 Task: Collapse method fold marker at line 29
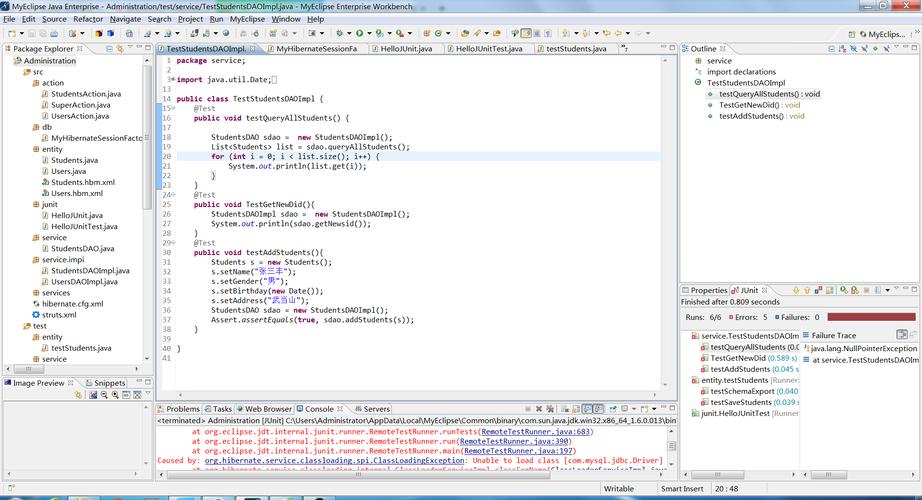173,243
